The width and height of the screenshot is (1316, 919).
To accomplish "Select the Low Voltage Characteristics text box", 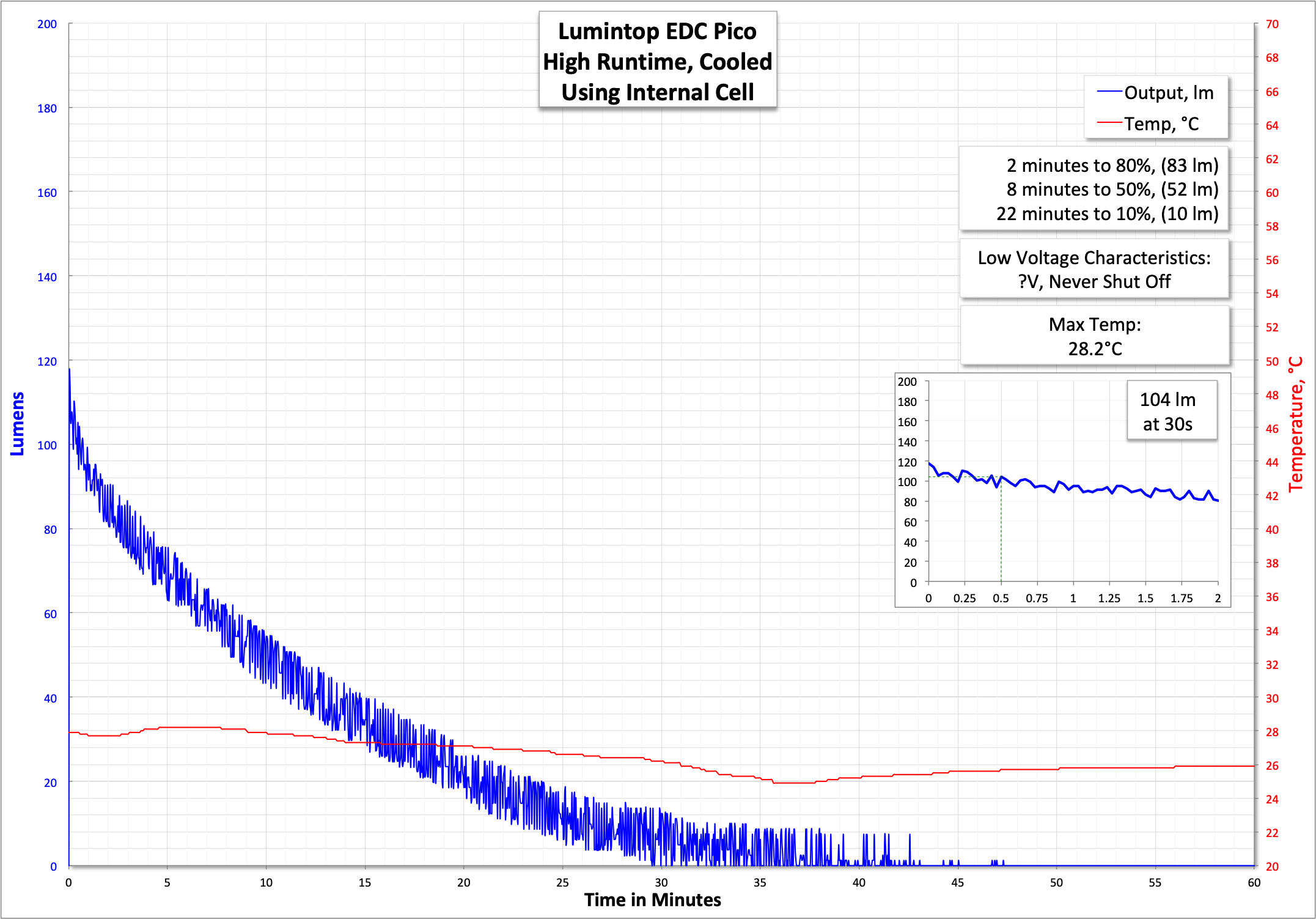I will pos(1094,269).
